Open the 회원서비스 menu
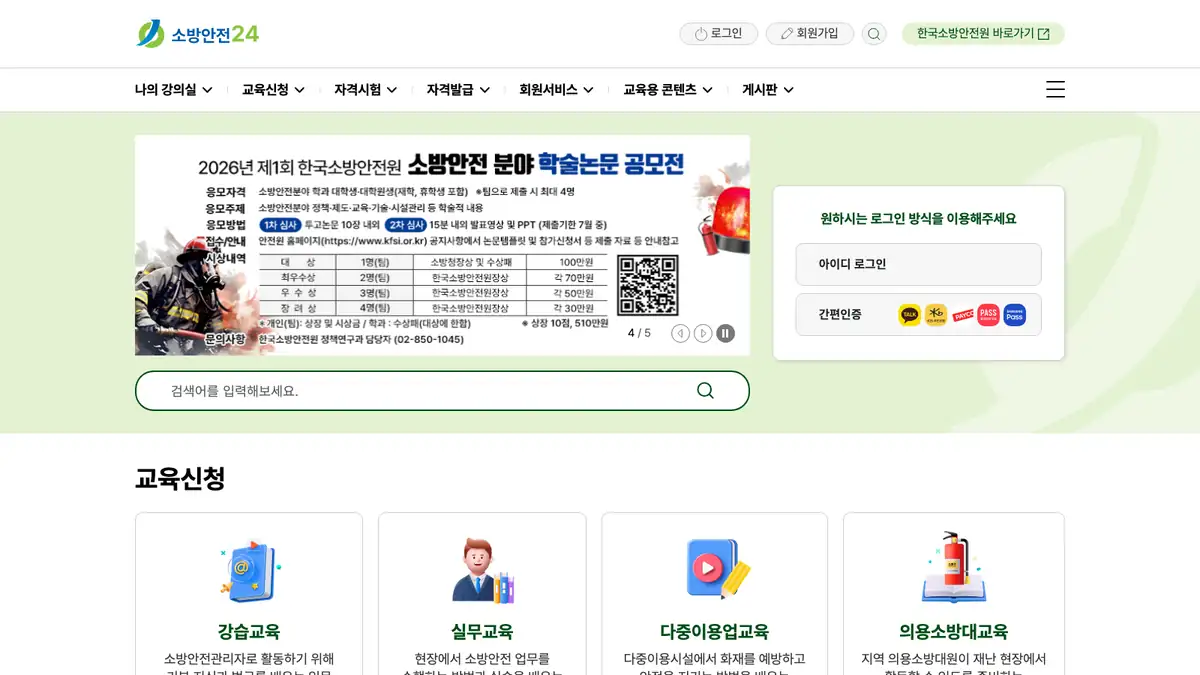Screen dimensions: 1200x675 [556, 90]
